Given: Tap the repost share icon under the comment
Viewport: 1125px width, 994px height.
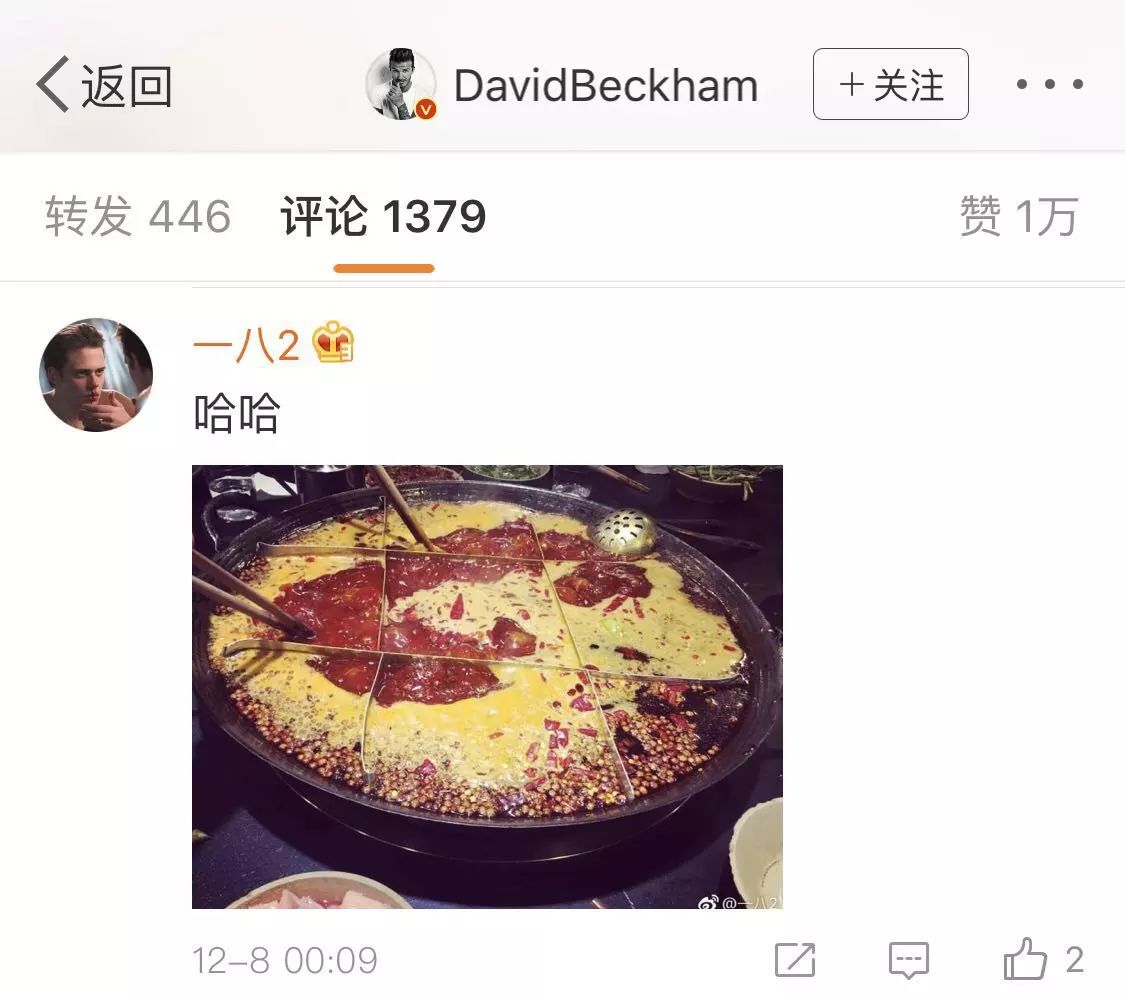Looking at the screenshot, I should click(795, 960).
